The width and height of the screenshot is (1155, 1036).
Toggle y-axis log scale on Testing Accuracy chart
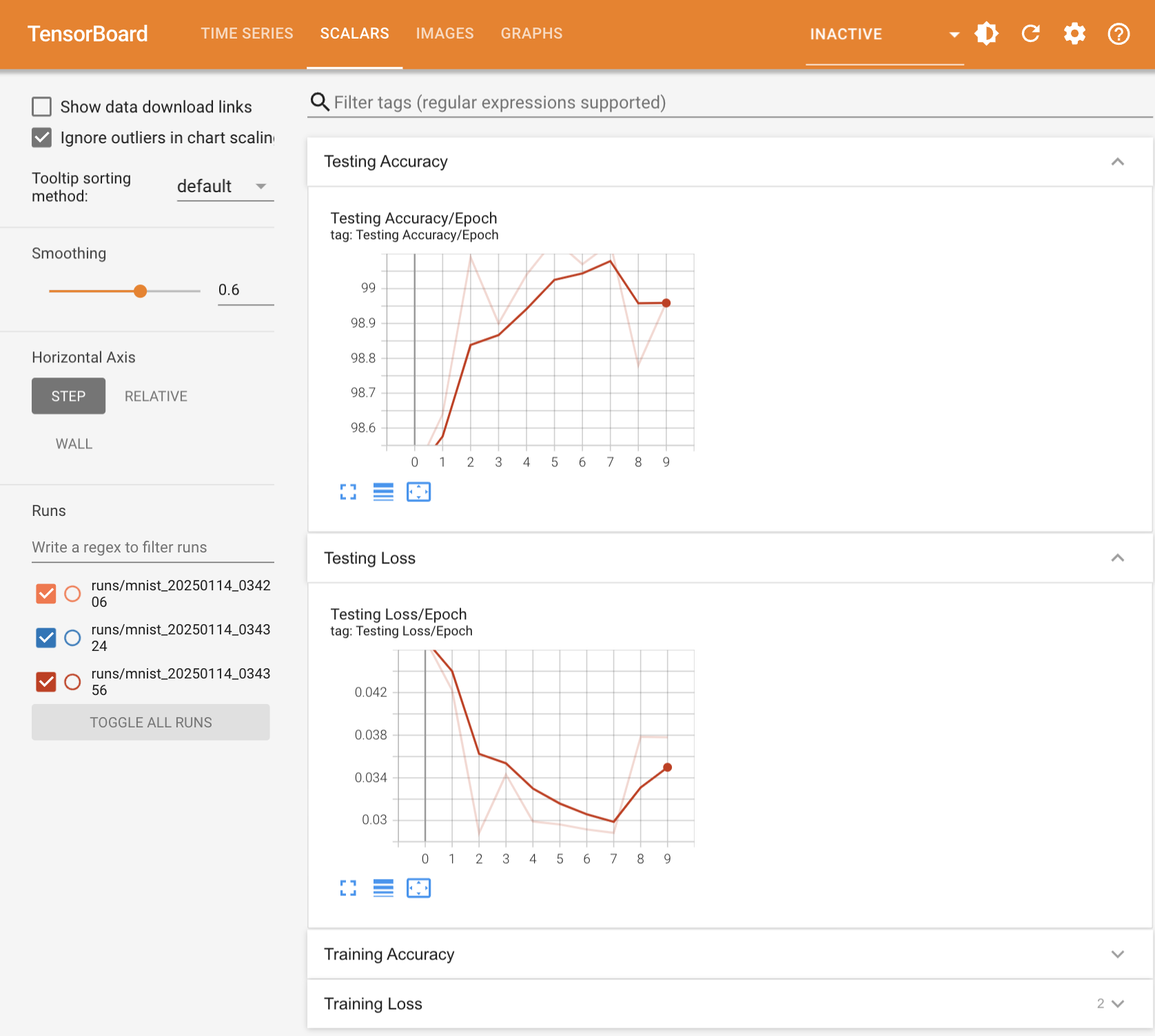click(383, 492)
